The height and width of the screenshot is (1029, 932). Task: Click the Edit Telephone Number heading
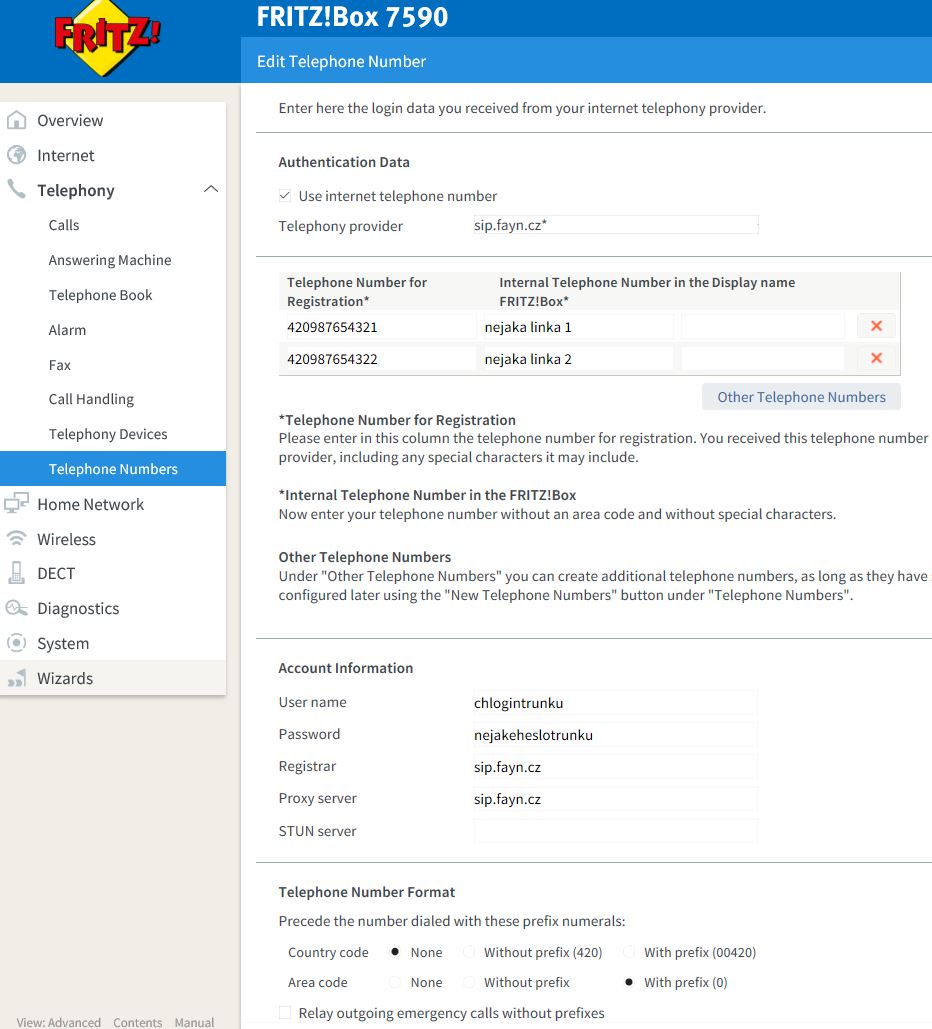[x=341, y=61]
